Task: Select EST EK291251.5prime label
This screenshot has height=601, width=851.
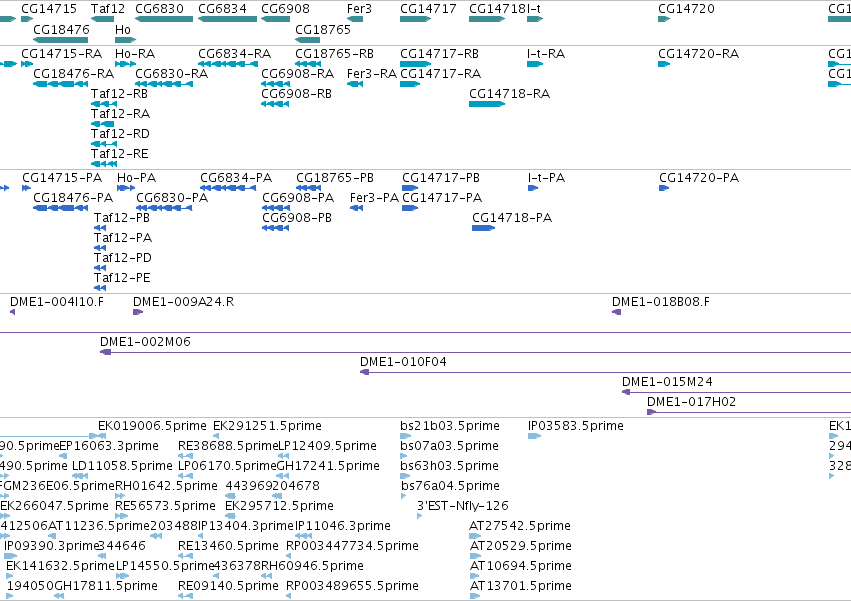Action: point(267,426)
